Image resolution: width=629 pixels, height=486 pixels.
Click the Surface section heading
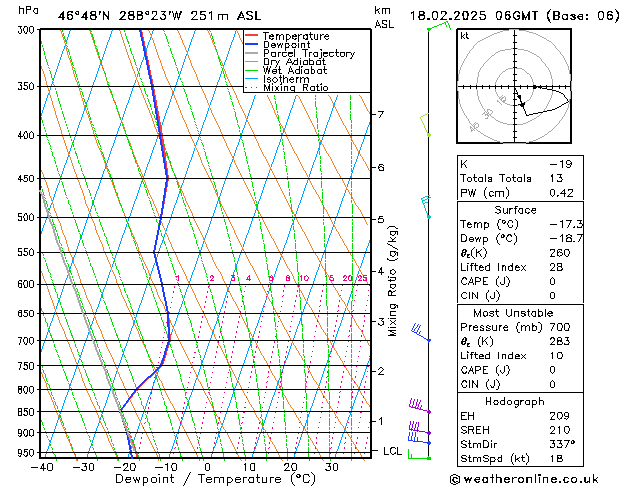[x=515, y=210]
